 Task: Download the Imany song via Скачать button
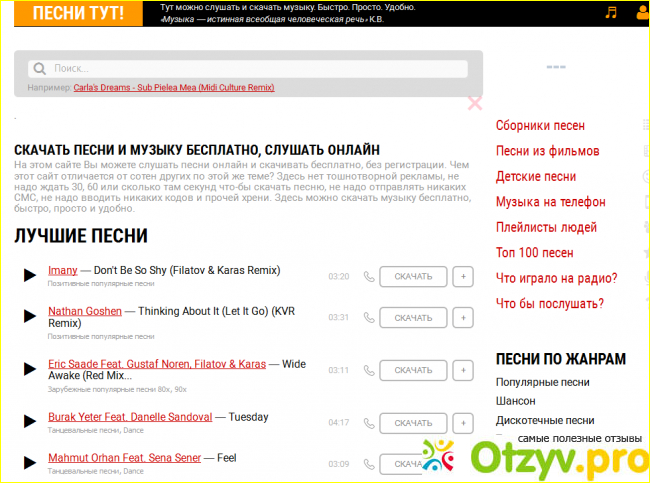click(x=413, y=277)
